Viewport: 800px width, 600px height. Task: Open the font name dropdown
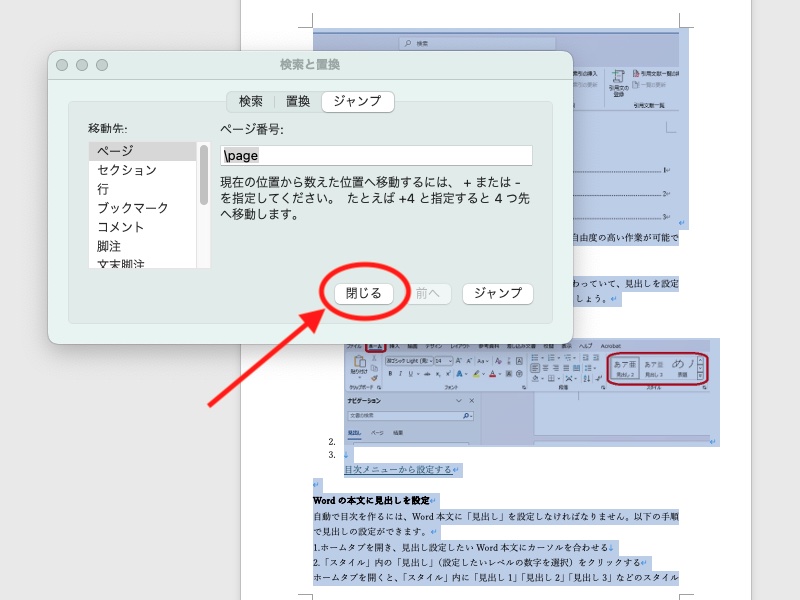coord(409,360)
